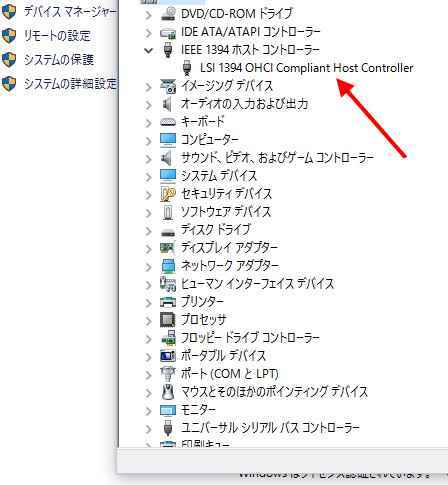Screen dimensions: 448x485
Task: Click the DVD/CD-ROM ドライブ disc icon
Action: (168, 14)
